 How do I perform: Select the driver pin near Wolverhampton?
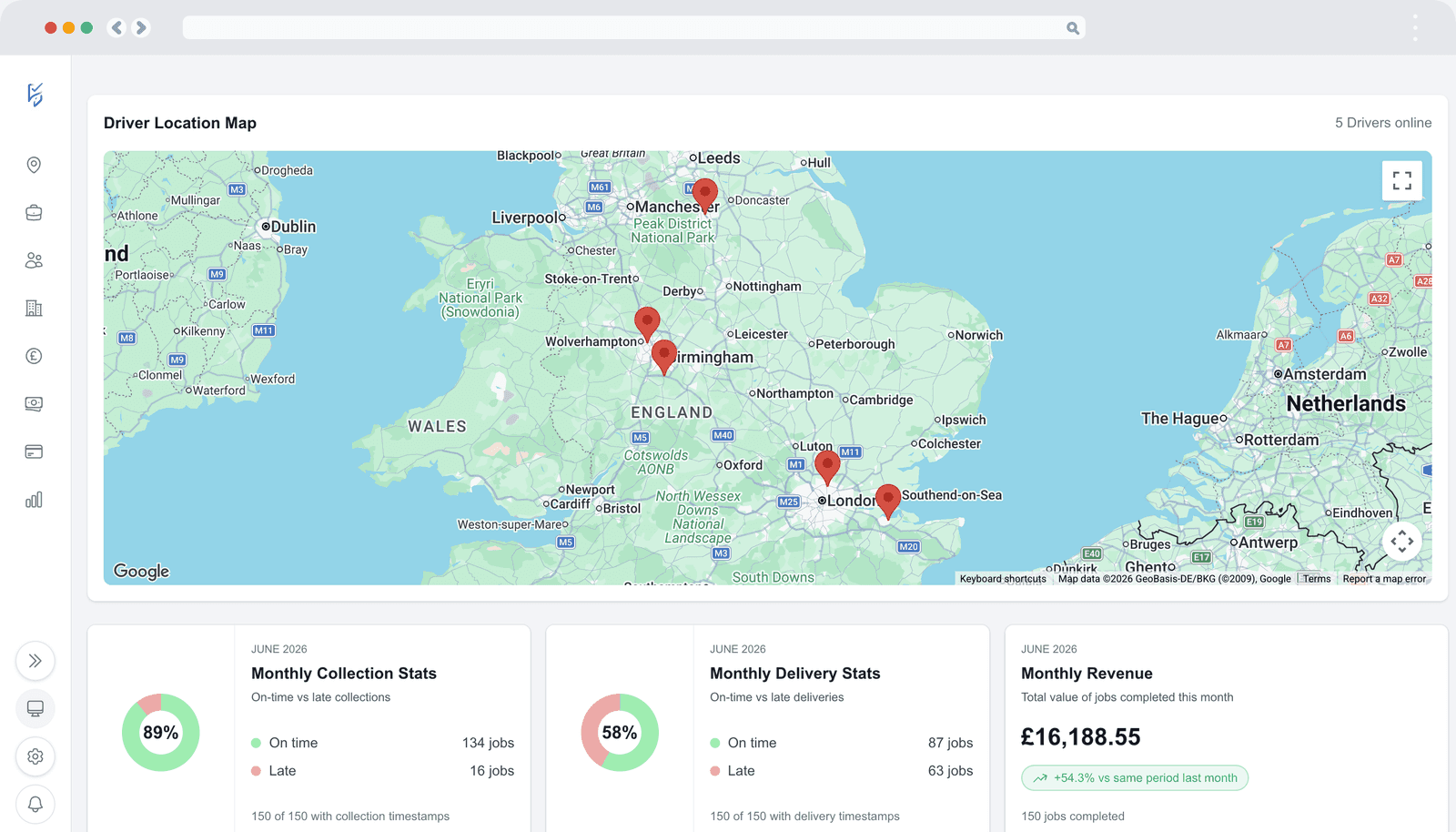(647, 324)
